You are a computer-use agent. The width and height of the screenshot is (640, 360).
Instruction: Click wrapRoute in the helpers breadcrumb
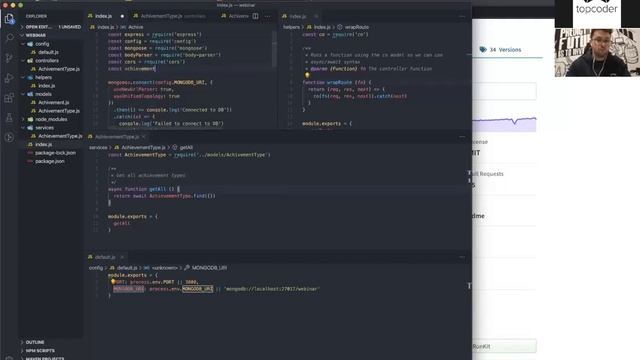click(356, 27)
